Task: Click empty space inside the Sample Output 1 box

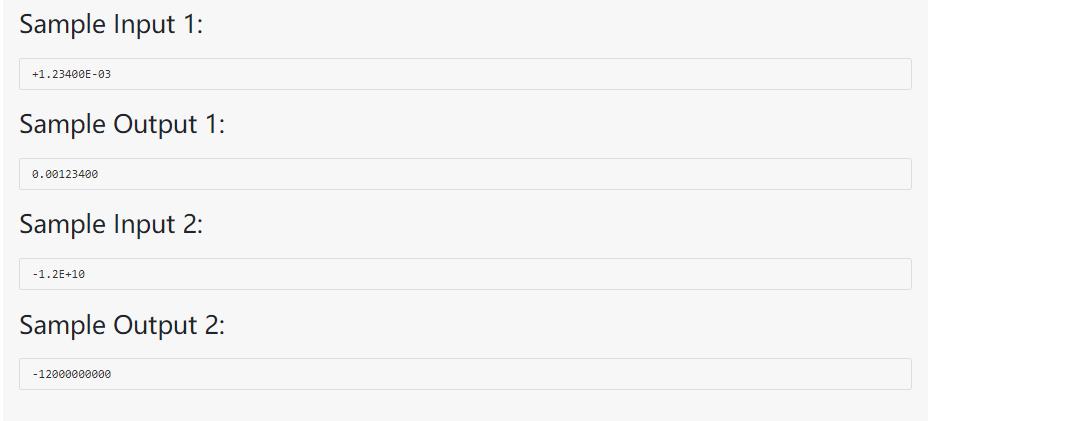Action: click(500, 174)
